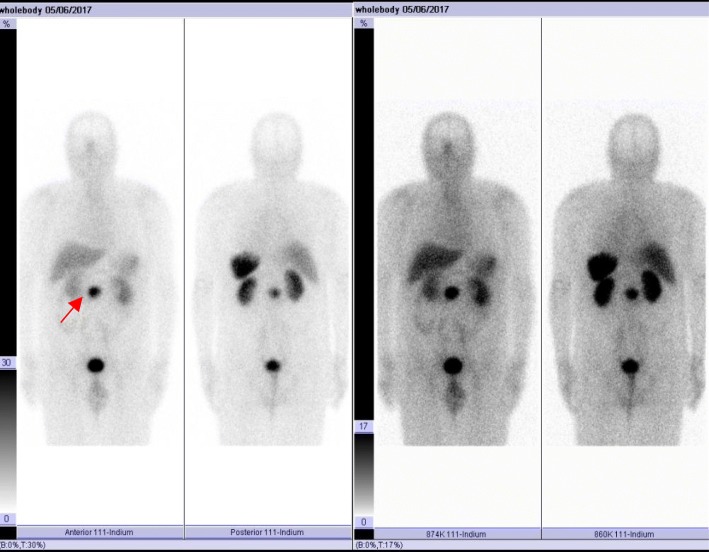This screenshot has width=709, height=552.
Task: Click the red arrow annotation on anterior image
Action: 71,311
